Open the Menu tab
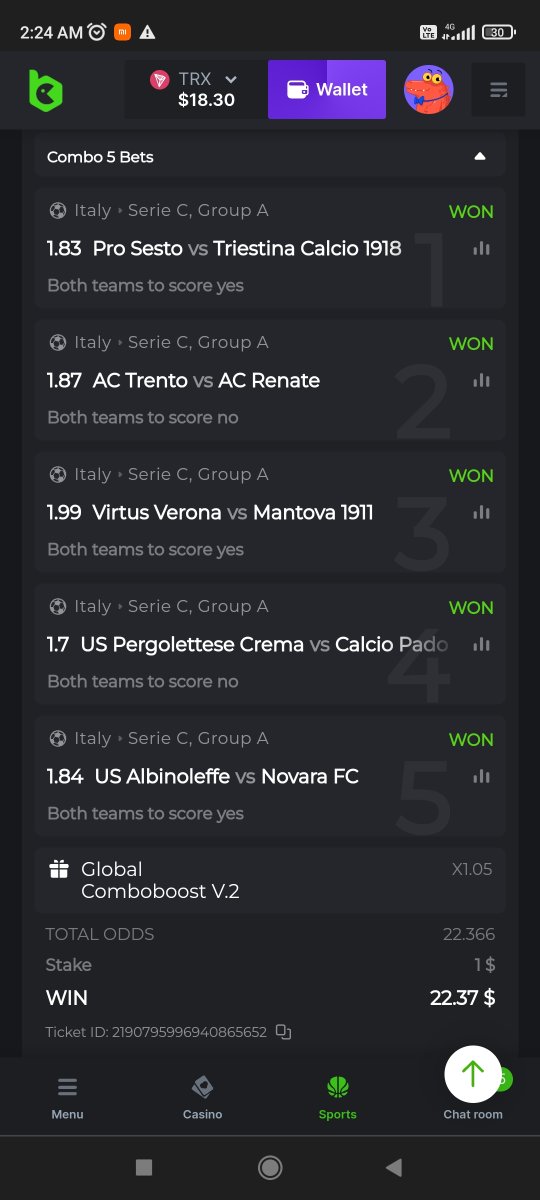The width and height of the screenshot is (540, 1200). [x=67, y=1097]
